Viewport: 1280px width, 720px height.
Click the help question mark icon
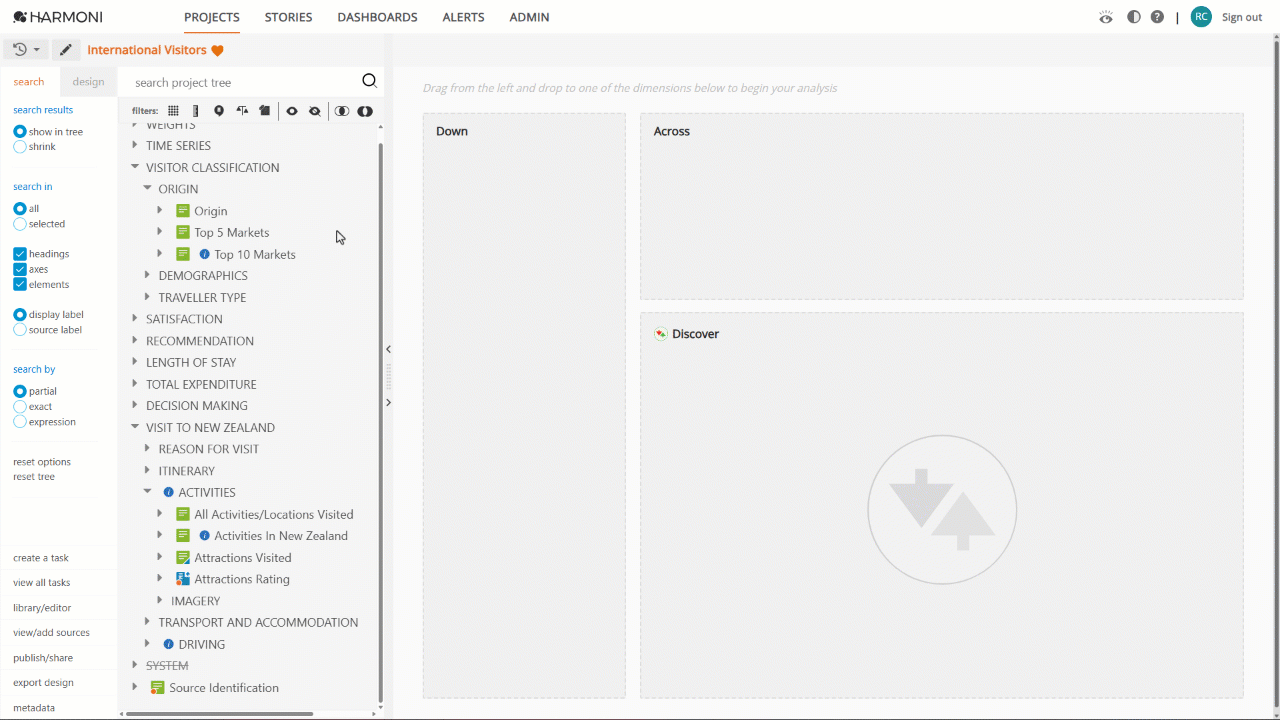point(1157,17)
